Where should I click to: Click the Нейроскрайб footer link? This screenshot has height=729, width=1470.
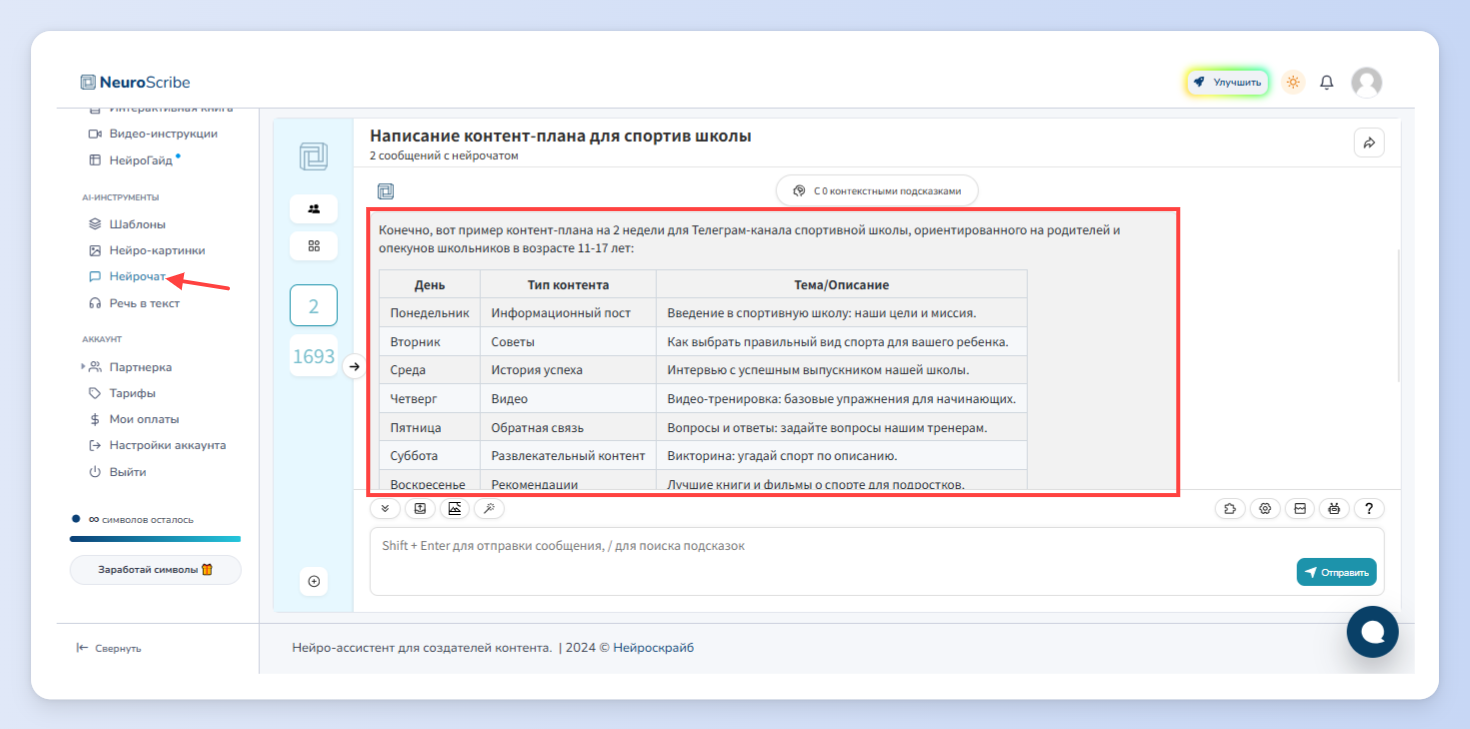[x=653, y=648]
